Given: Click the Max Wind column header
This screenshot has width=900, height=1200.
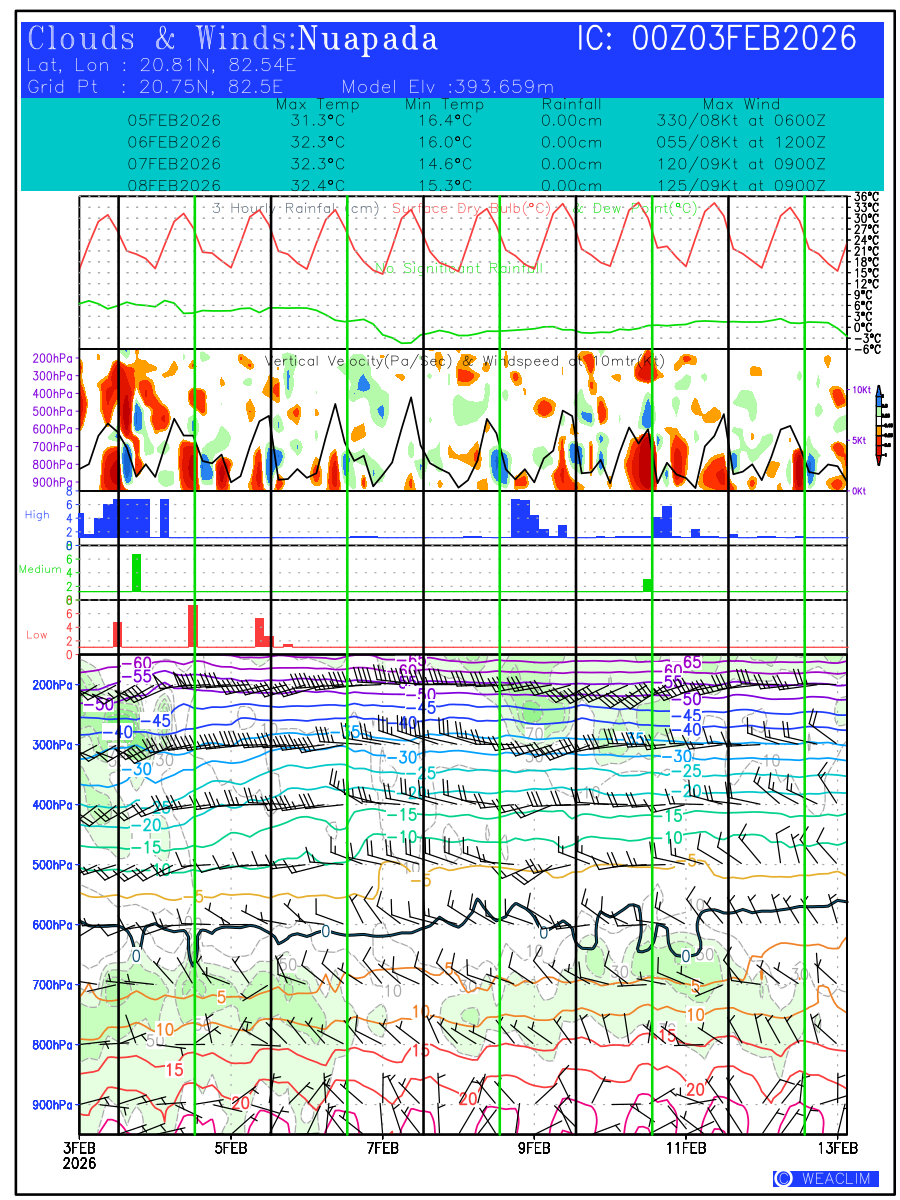Looking at the screenshot, I should point(741,104).
